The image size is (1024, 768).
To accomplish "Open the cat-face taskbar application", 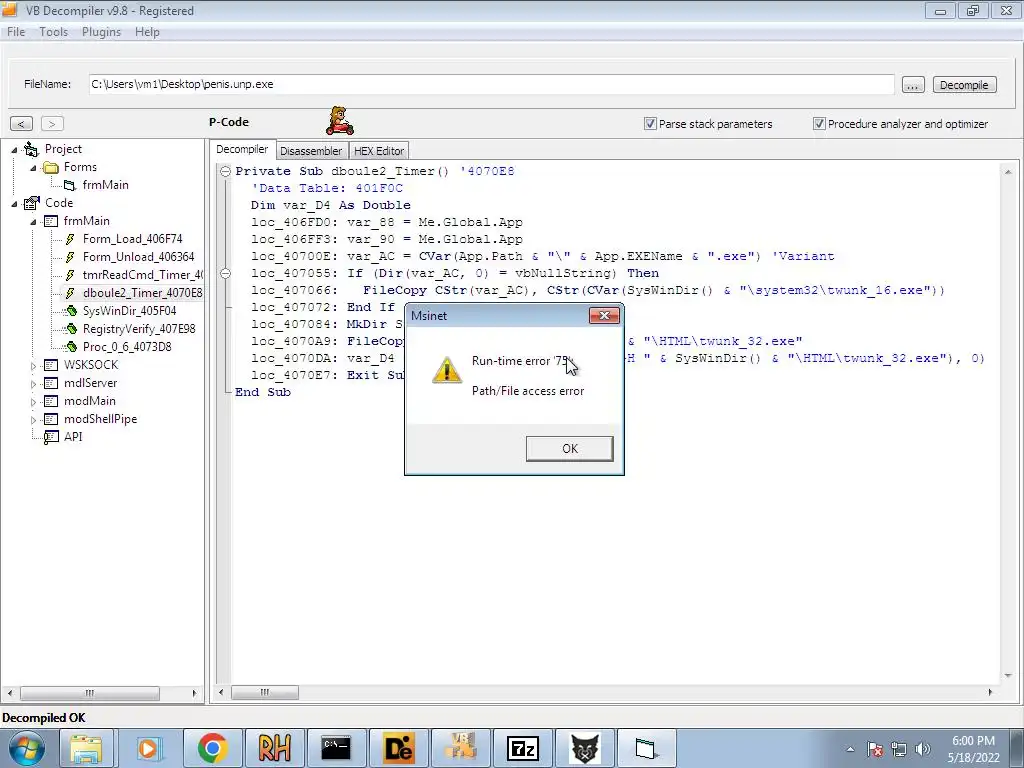I will point(584,748).
